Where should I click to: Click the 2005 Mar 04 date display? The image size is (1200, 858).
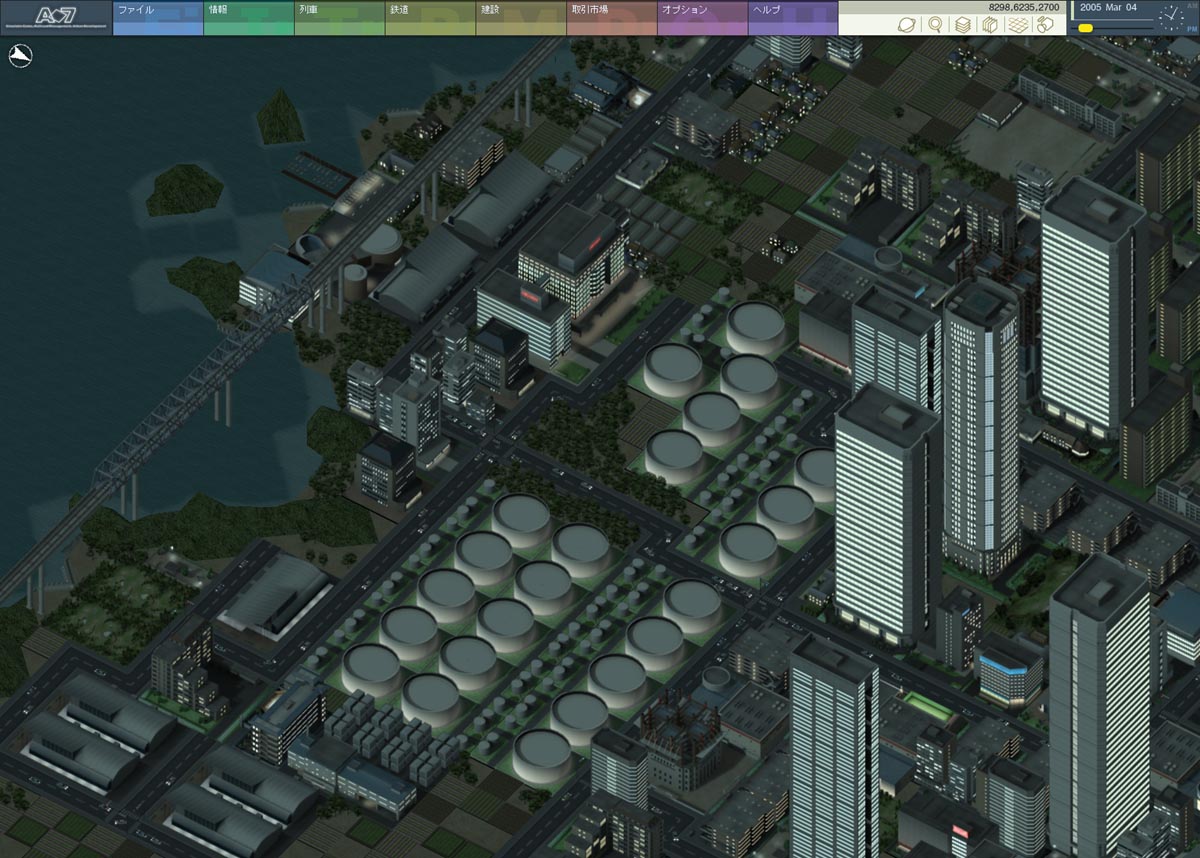coord(1108,8)
